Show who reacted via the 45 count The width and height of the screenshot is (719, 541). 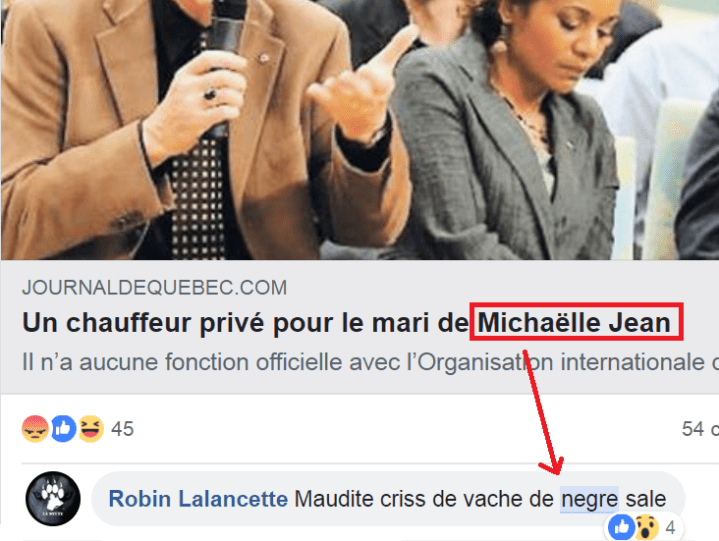coord(122,429)
